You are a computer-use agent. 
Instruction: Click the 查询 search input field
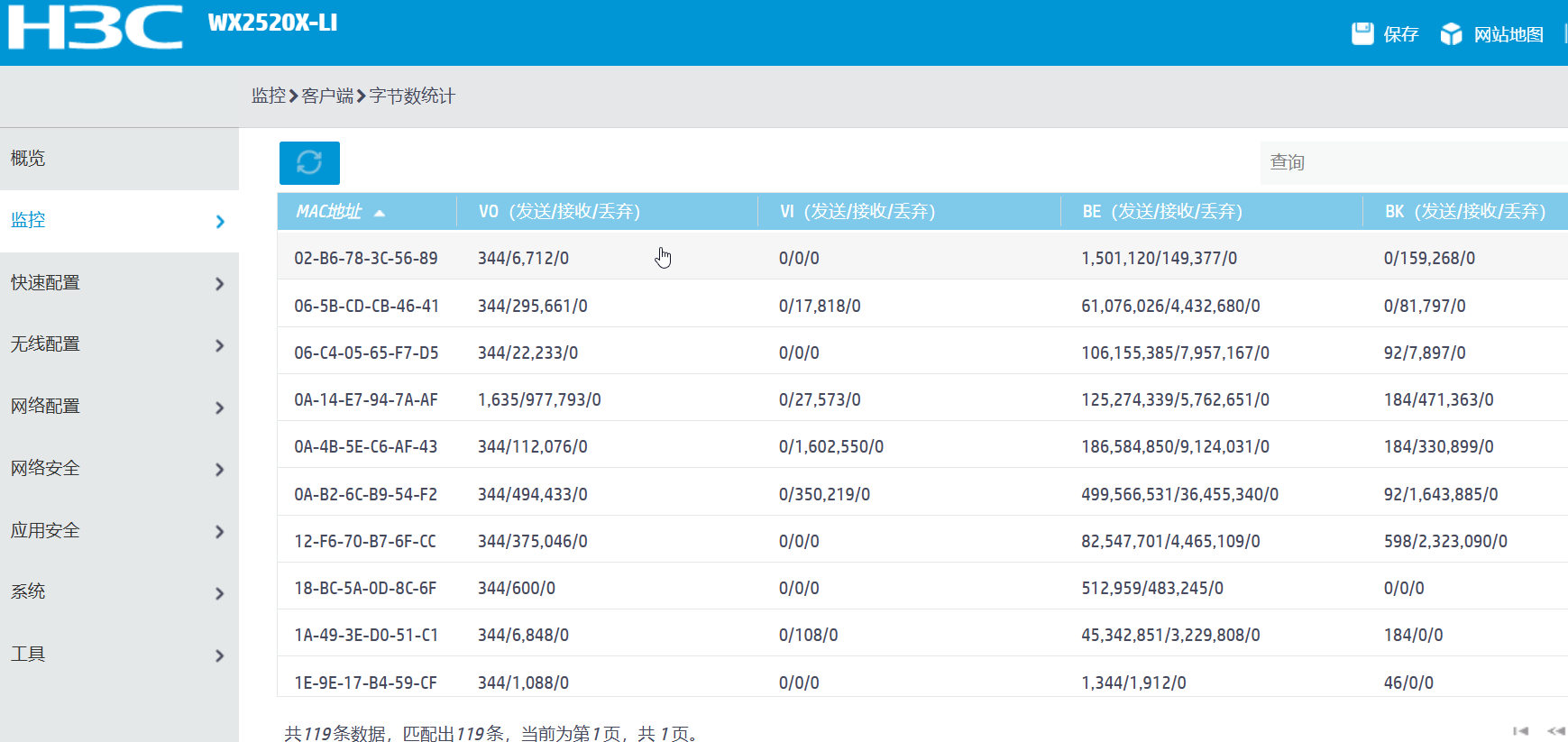[x=1412, y=162]
